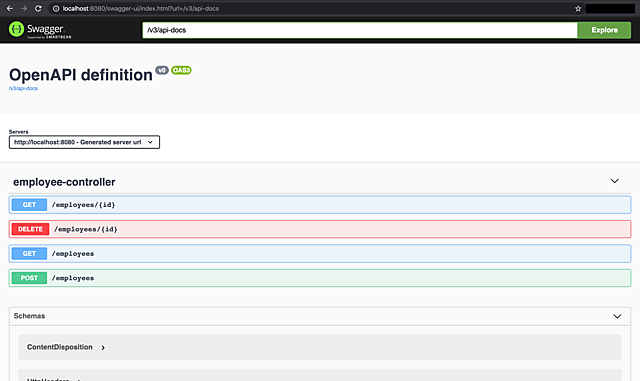The width and height of the screenshot is (640, 381).
Task: Click the ContentDisposition schema name
Action: [60, 347]
